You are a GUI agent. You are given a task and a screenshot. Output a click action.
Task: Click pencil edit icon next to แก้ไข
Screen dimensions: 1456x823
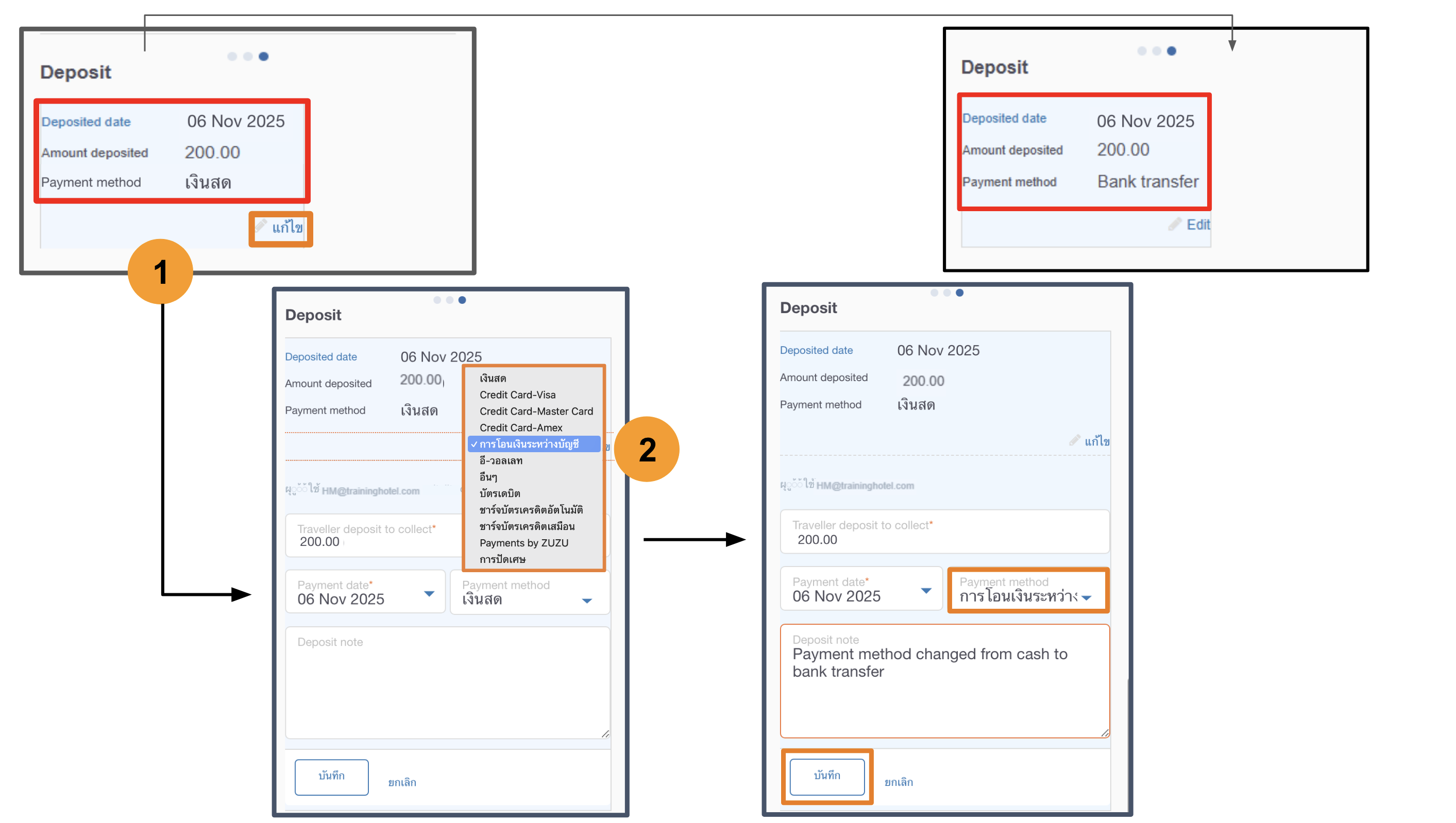click(261, 227)
